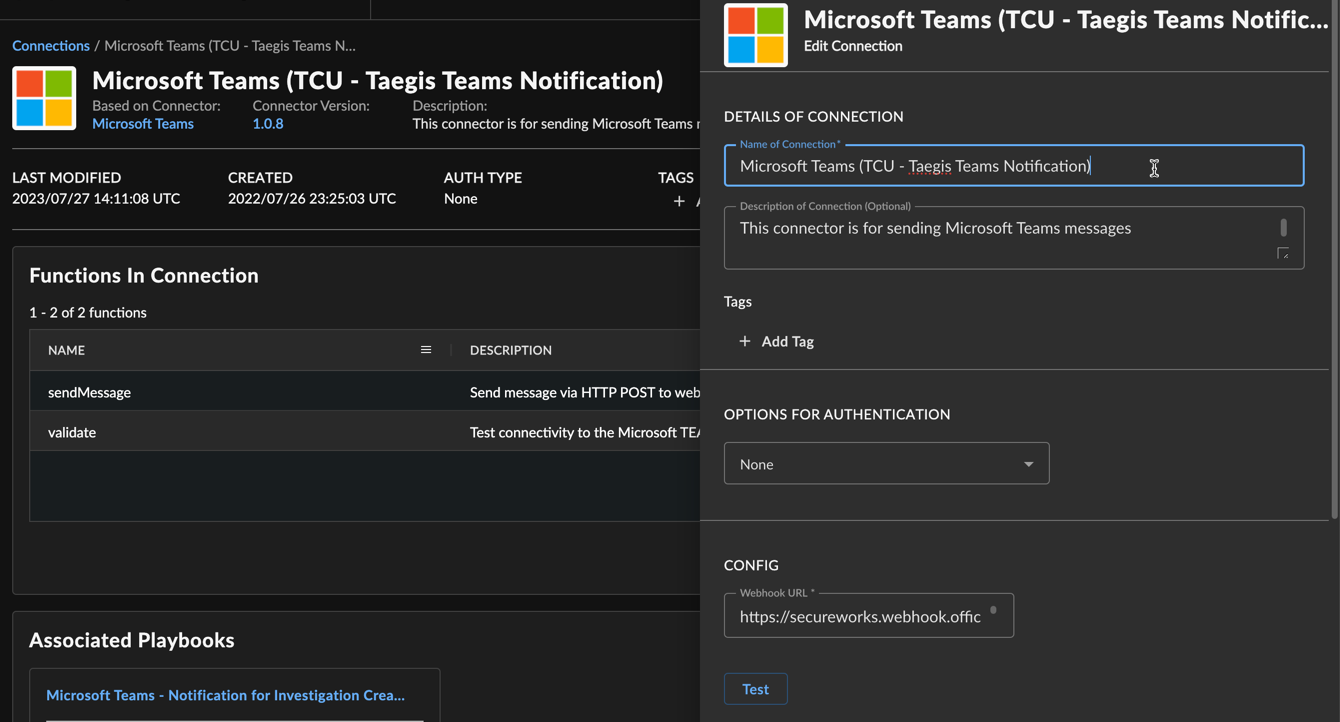Open the Connections breadcrumb link

point(51,46)
